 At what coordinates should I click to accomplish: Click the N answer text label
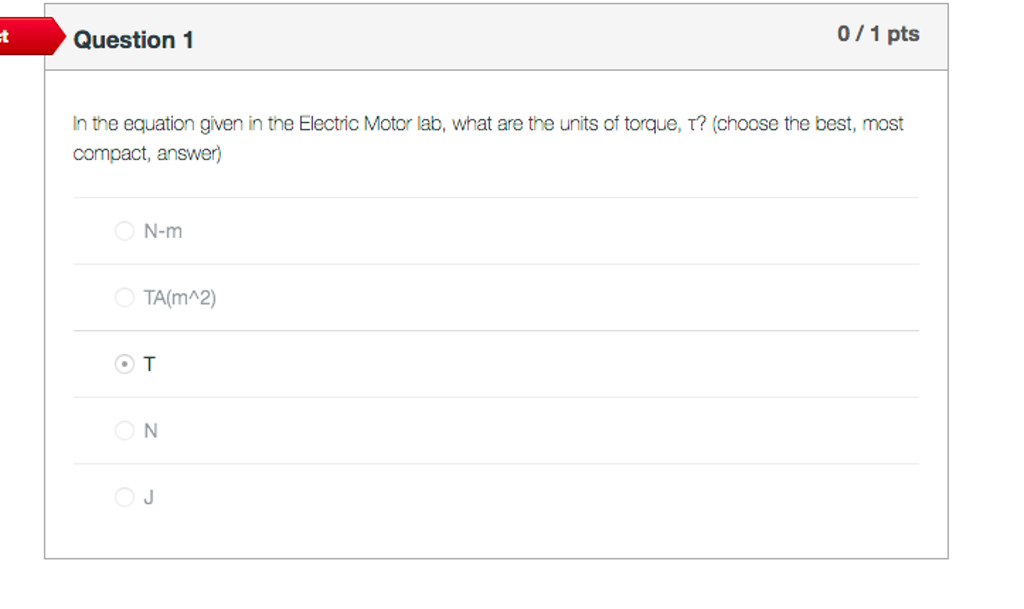pos(149,430)
